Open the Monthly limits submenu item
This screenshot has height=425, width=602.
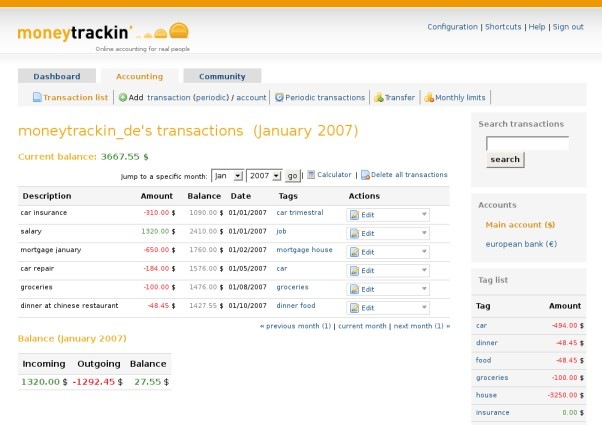point(460,98)
